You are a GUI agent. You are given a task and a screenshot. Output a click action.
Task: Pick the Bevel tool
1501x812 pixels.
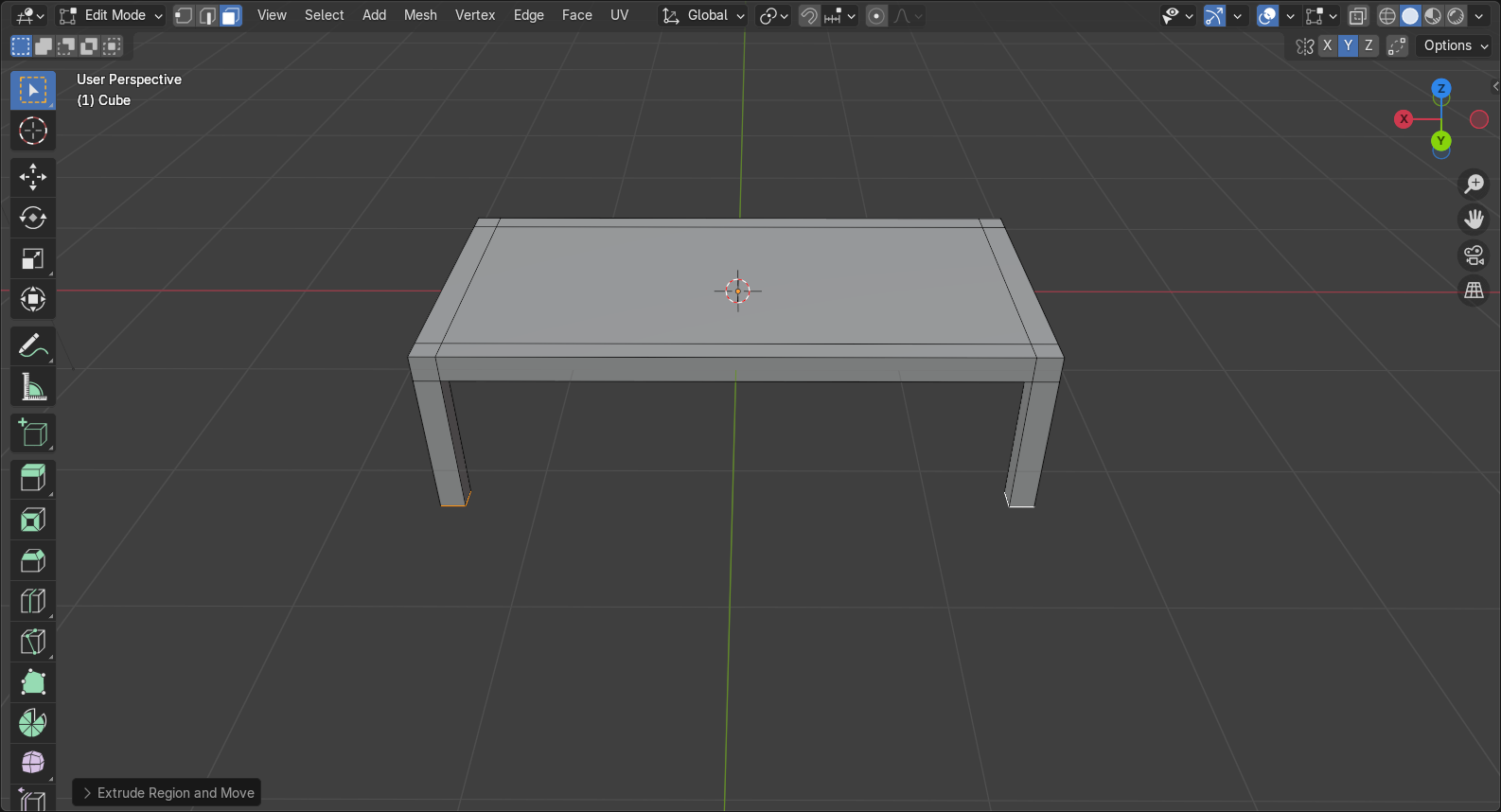(x=32, y=560)
